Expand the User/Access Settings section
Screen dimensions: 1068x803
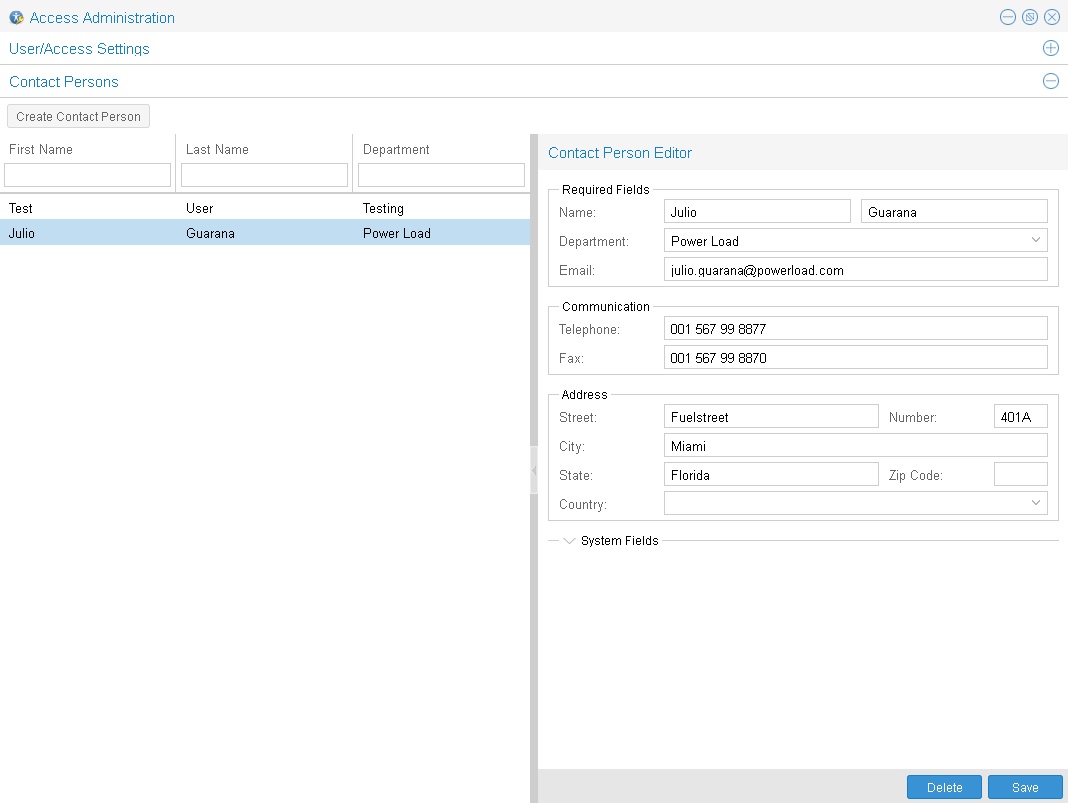pos(1050,48)
